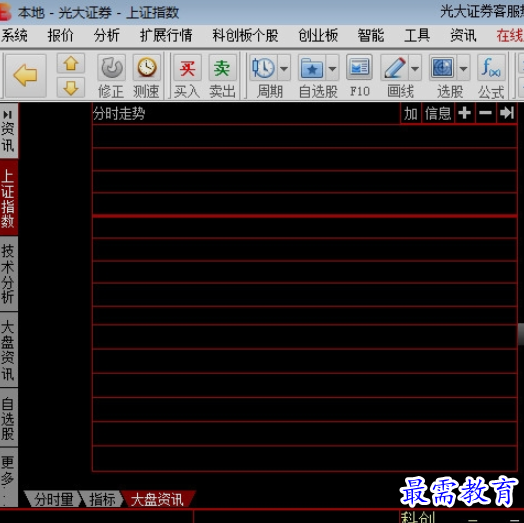The height and width of the screenshot is (523, 524).
Task: Click the 选股 stock screener icon
Action: 442,68
